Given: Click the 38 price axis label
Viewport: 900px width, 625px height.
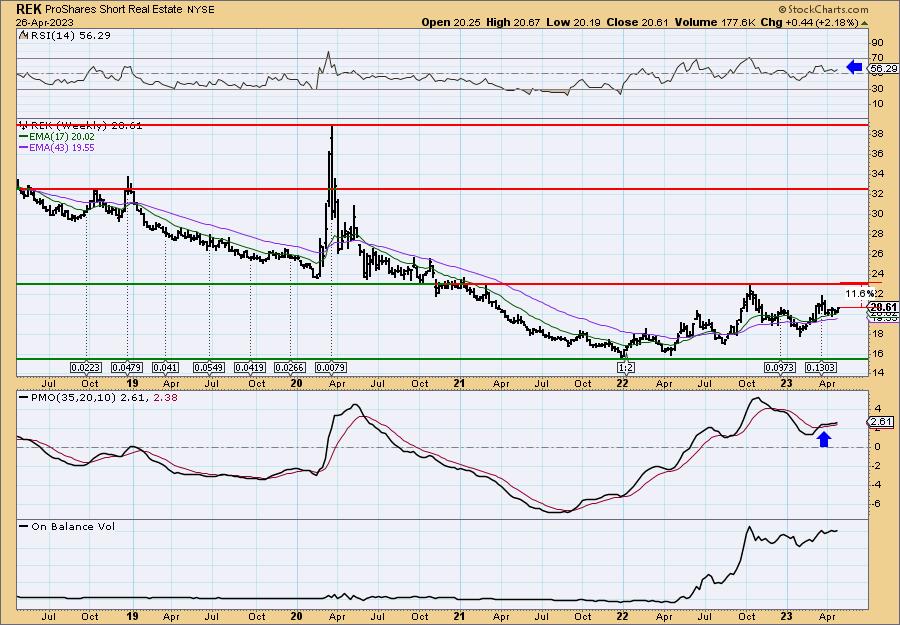Looking at the screenshot, I should [878, 133].
